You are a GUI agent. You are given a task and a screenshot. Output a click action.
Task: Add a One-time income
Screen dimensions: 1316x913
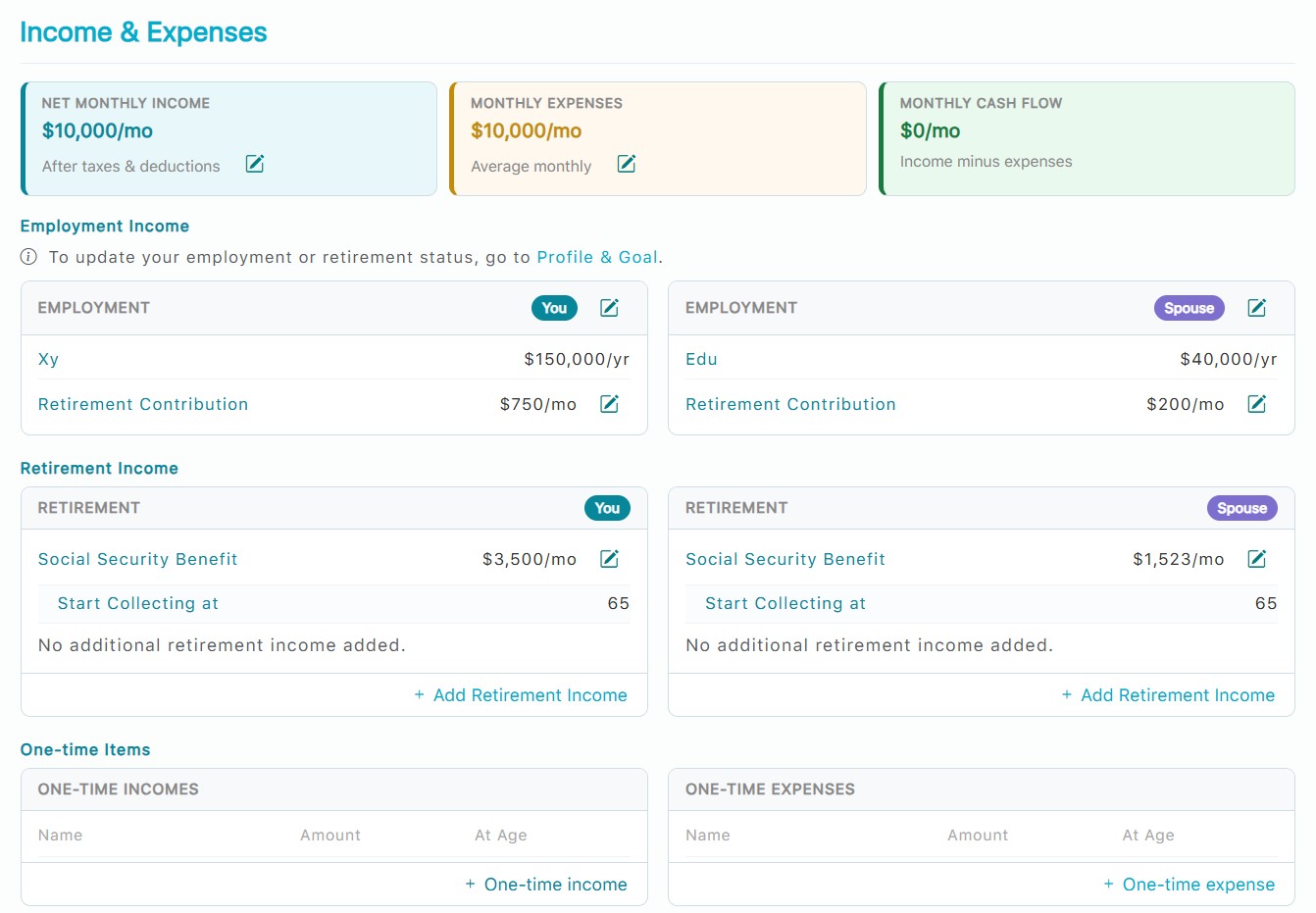(546, 885)
